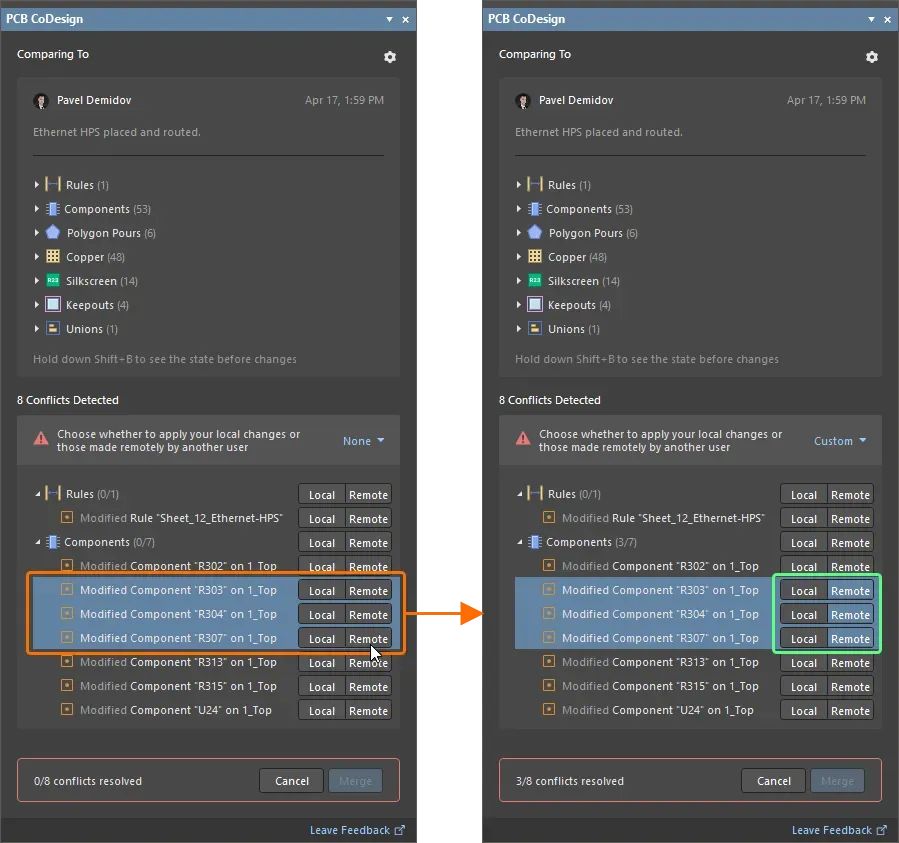
Task: Open Leave Feedback link in right panel
Action: point(839,830)
